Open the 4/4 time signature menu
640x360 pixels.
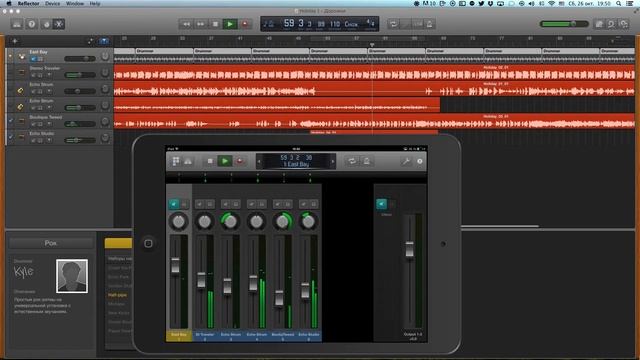tap(371, 22)
